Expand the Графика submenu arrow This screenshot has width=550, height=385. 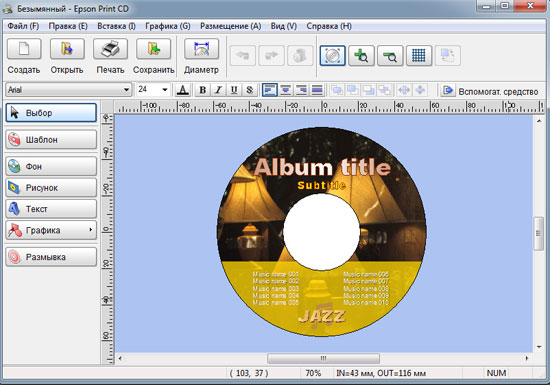[x=90, y=230]
